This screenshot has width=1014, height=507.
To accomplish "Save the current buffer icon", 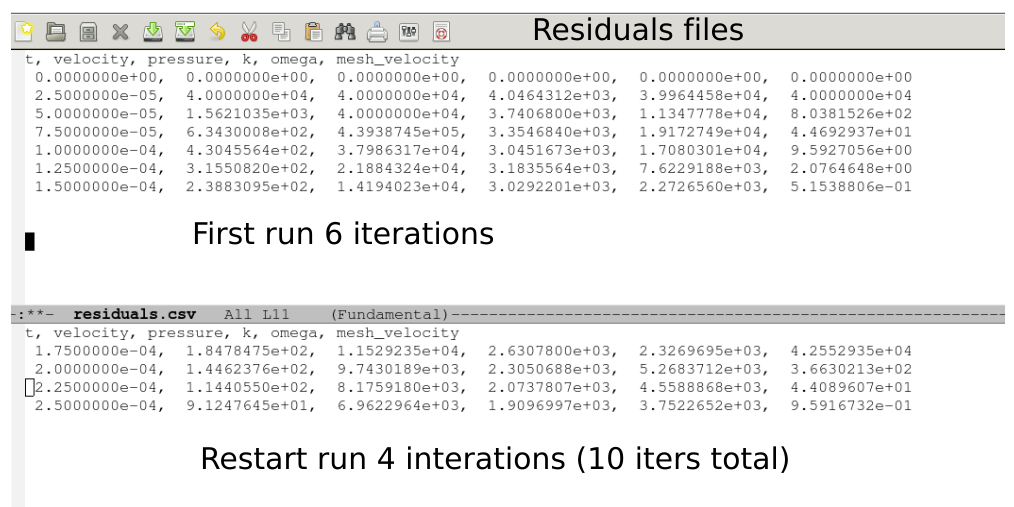I will coord(152,32).
